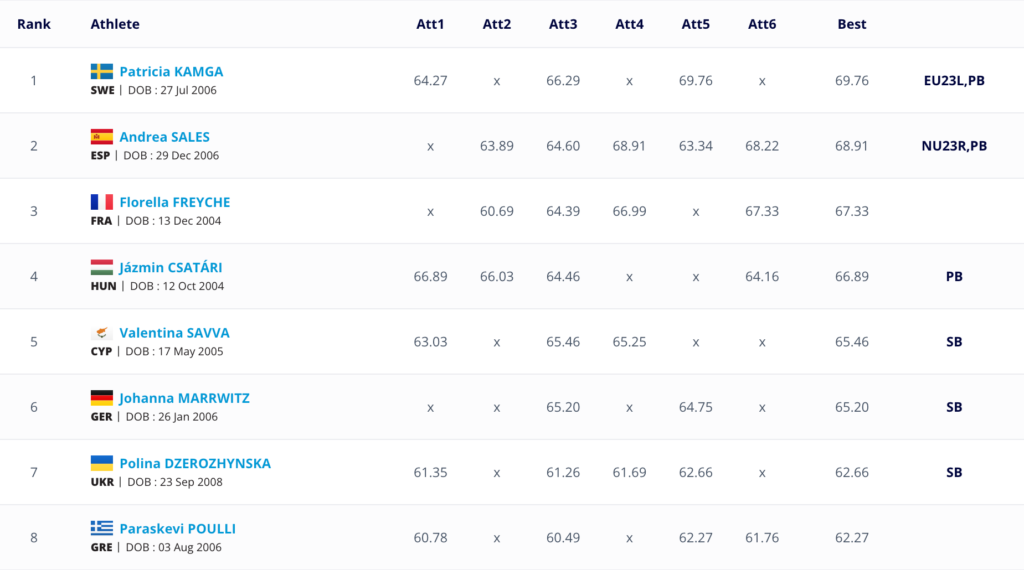The height and width of the screenshot is (570, 1024).
Task: Open Paraskevi POULLI athlete profile
Action: [177, 528]
